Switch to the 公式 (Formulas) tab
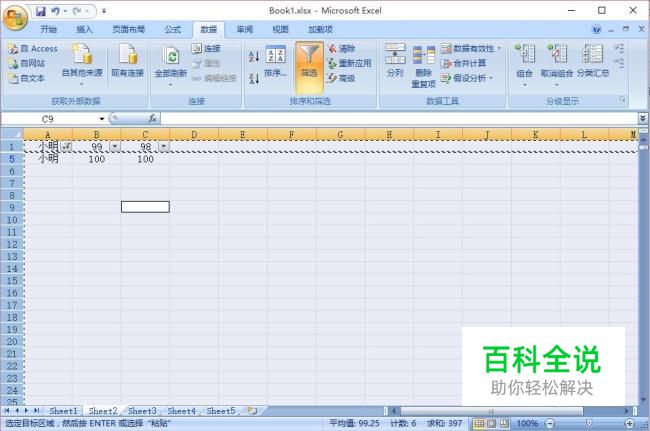Viewport: 650px width, 431px height. pos(173,29)
